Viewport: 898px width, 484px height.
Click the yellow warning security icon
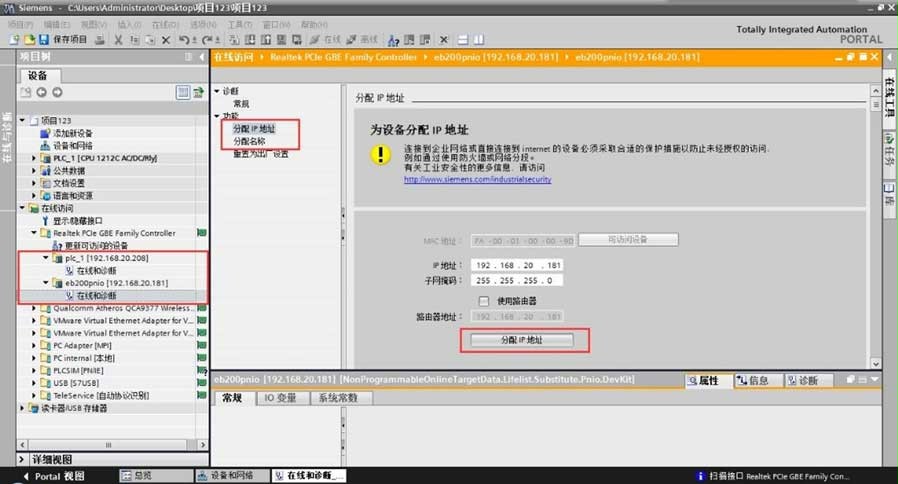coord(380,154)
